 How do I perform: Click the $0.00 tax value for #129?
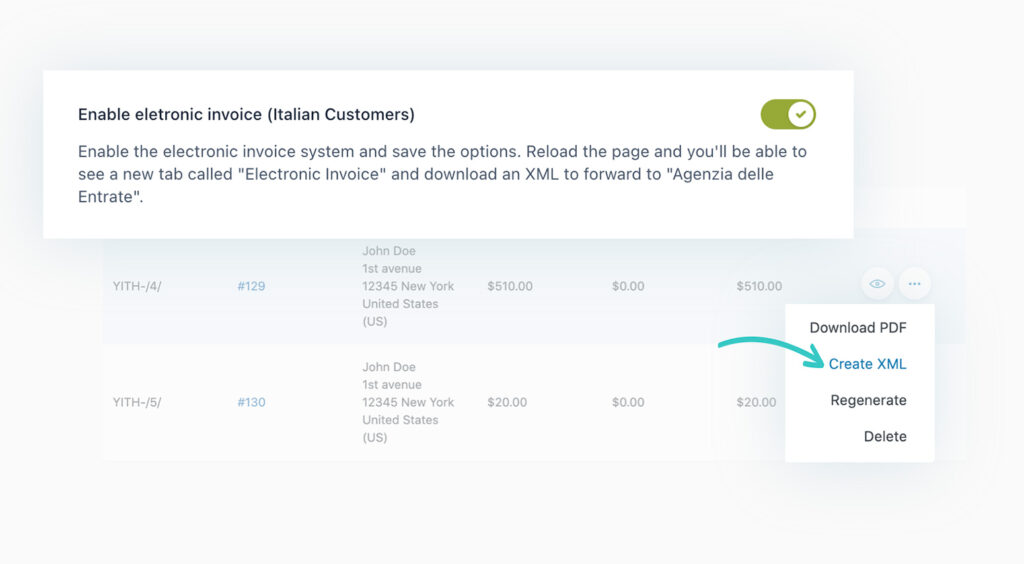(628, 286)
